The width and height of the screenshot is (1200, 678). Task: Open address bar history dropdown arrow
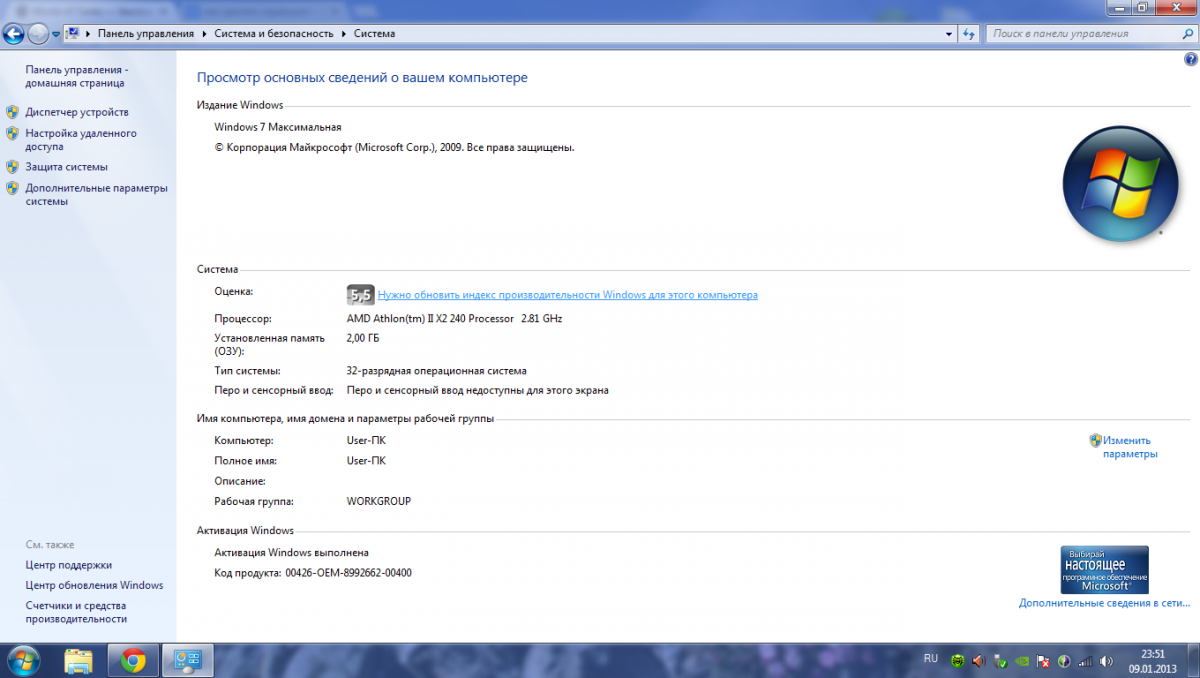pyautogui.click(x=948, y=34)
